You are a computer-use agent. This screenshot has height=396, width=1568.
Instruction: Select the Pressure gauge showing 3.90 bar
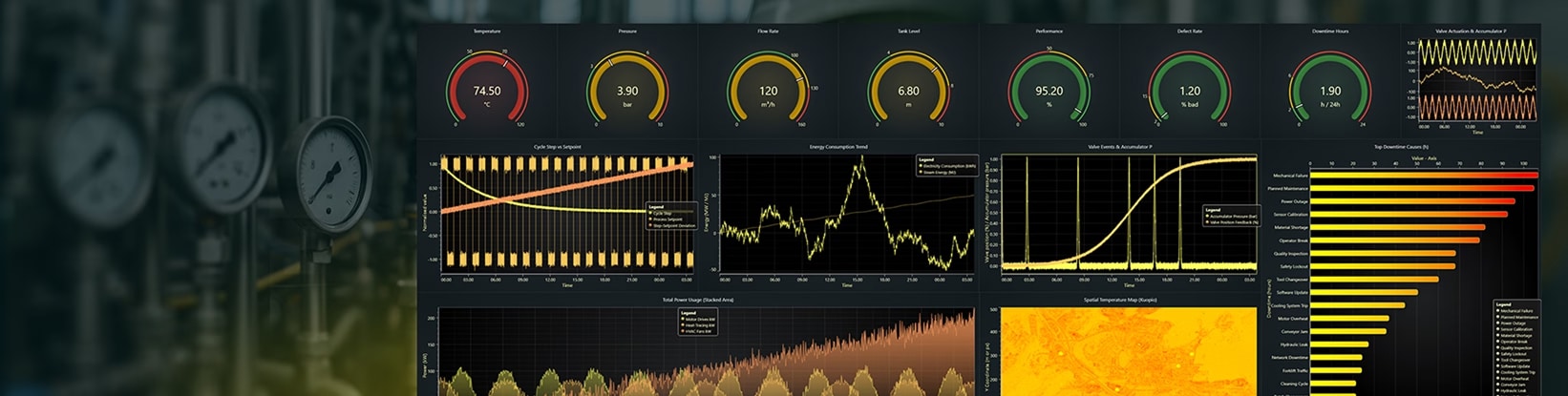(627, 92)
